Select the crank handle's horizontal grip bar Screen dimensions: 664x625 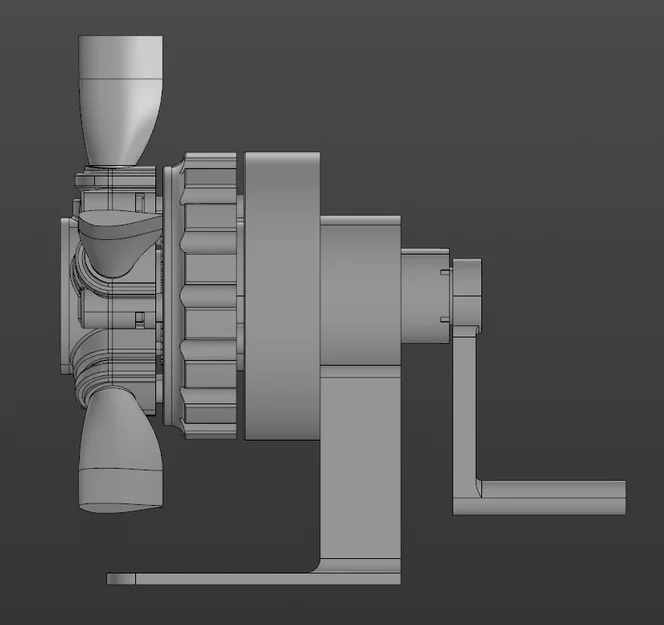point(551,498)
